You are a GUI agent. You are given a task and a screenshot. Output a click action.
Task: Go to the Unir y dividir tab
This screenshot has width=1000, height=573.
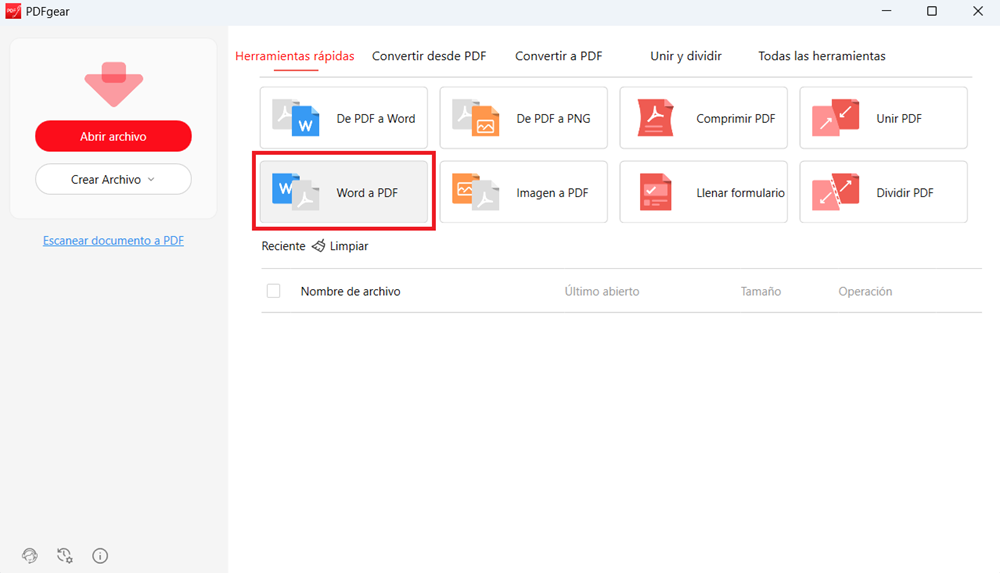point(686,56)
